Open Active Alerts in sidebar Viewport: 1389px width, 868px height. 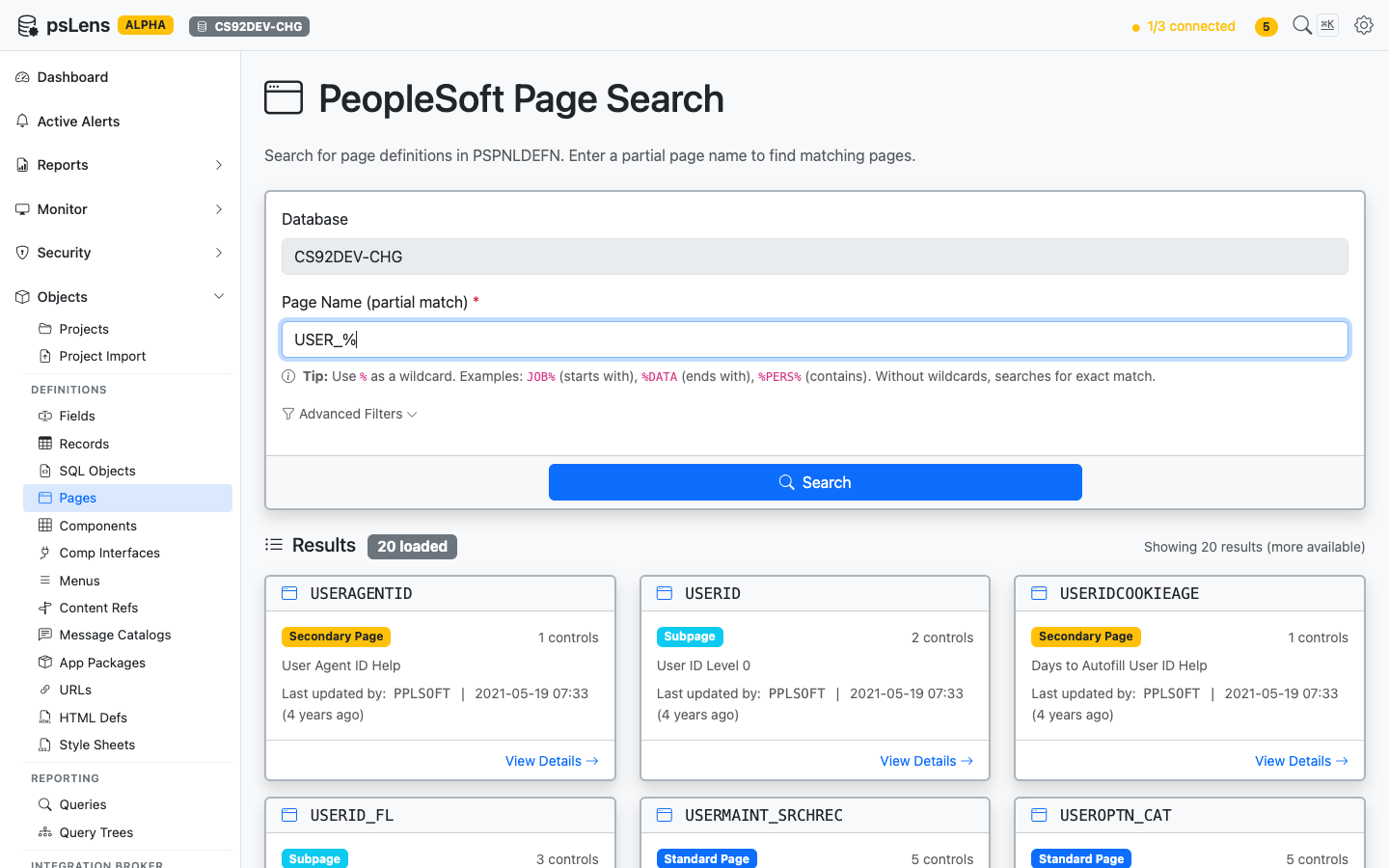pyautogui.click(x=120, y=122)
